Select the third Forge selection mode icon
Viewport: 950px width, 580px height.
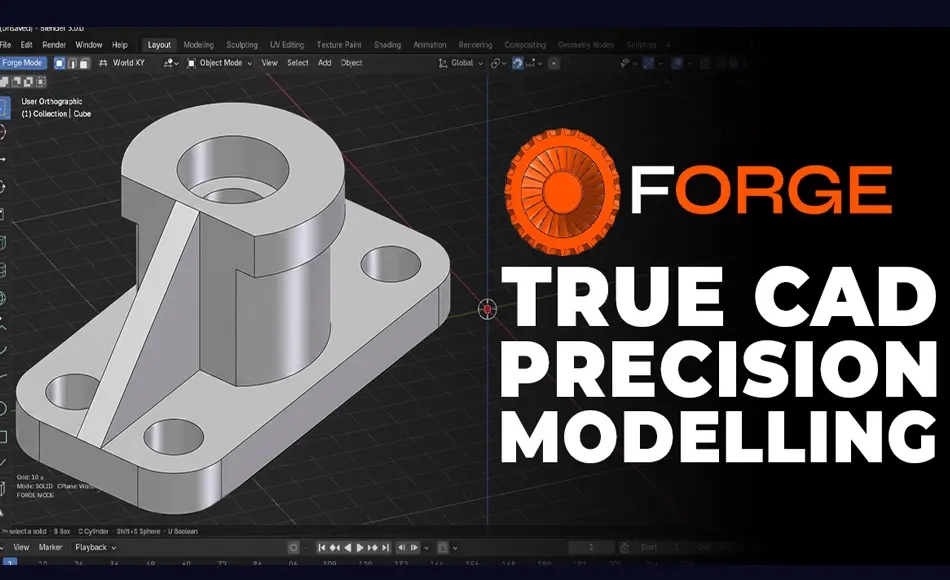click(x=84, y=63)
